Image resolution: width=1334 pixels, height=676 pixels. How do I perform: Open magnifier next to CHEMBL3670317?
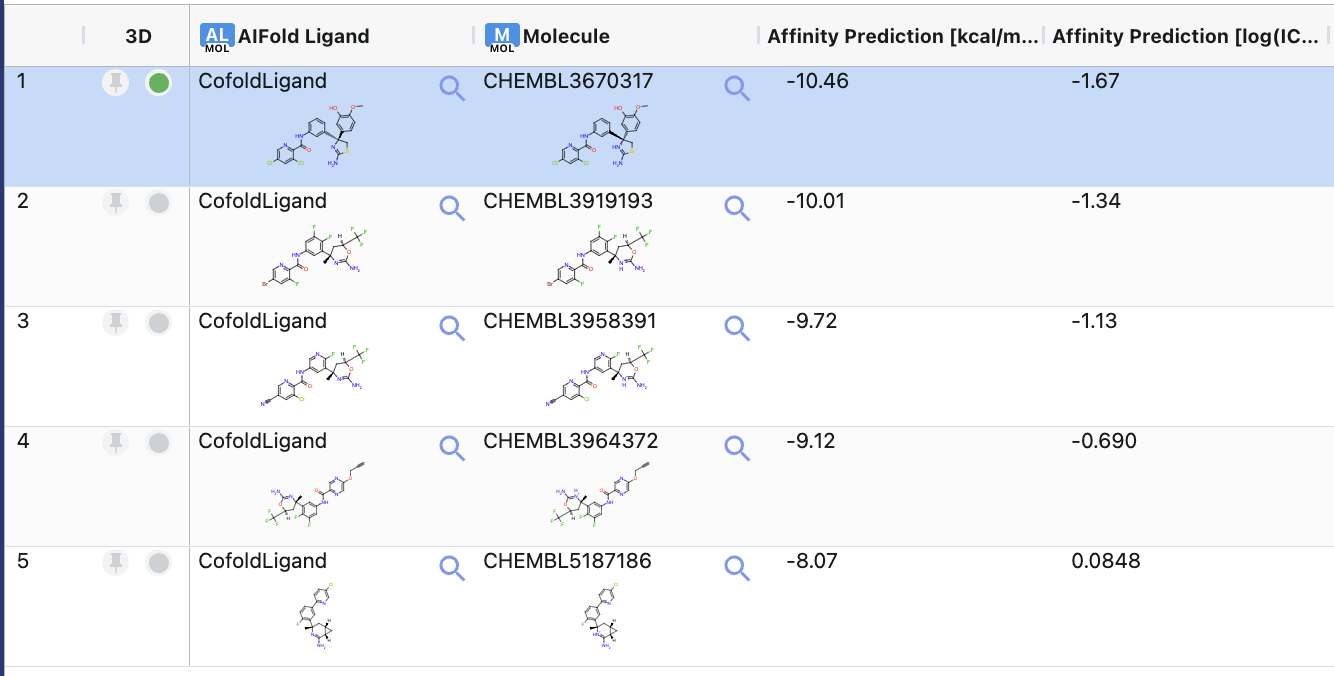(737, 88)
